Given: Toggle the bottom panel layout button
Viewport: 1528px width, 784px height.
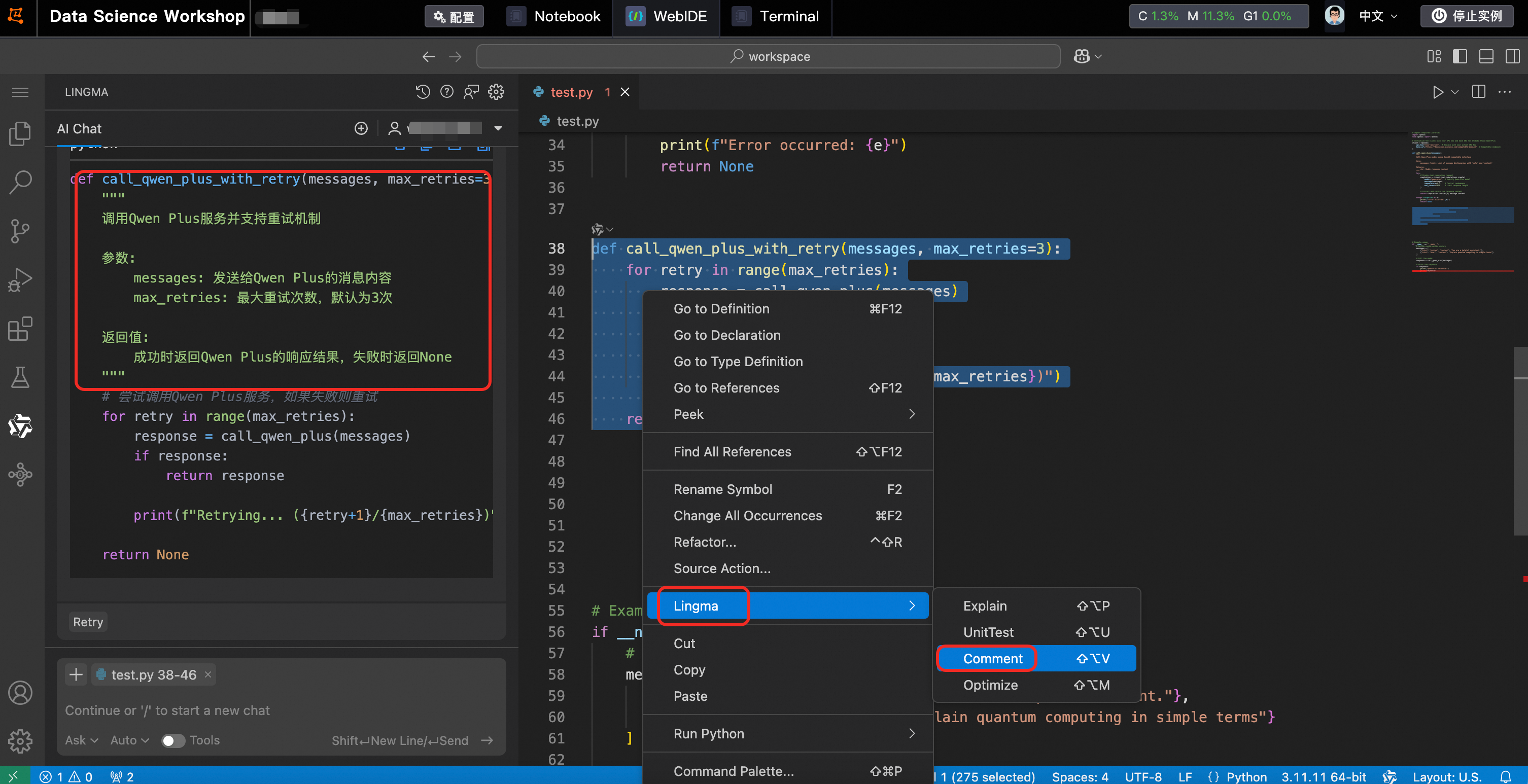Looking at the screenshot, I should (x=1486, y=56).
